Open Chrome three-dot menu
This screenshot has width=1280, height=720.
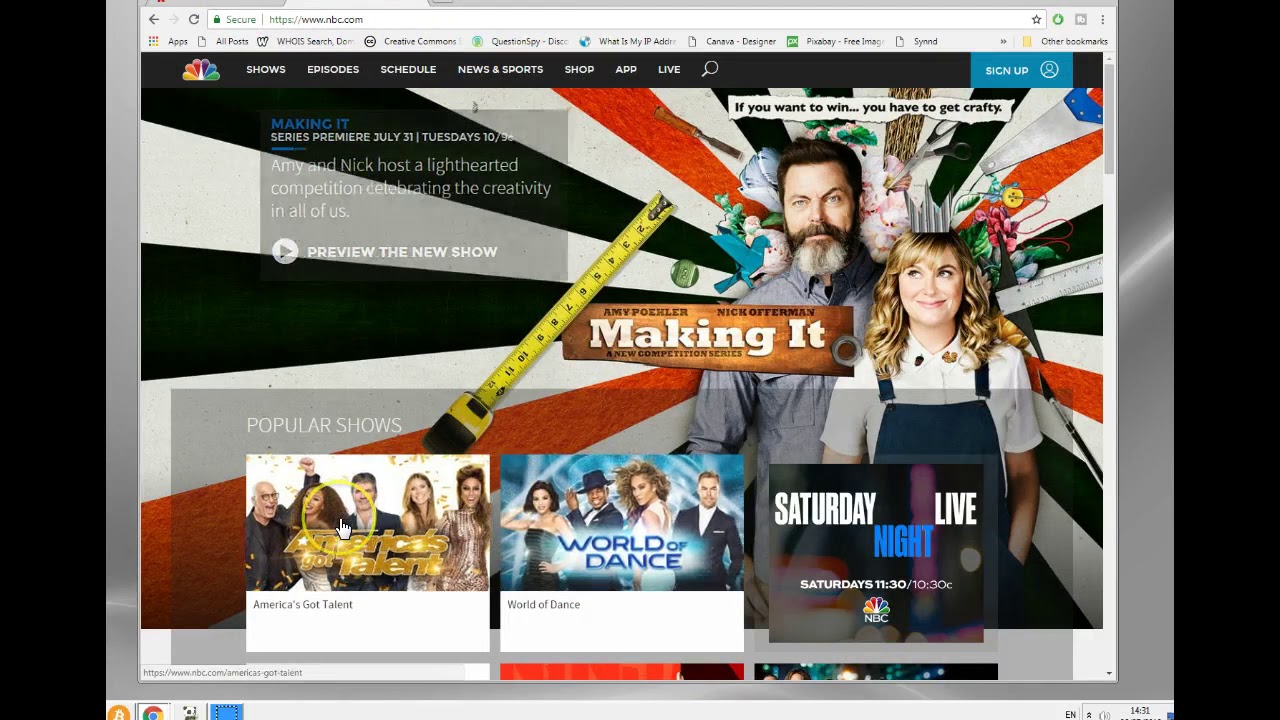point(1103,19)
